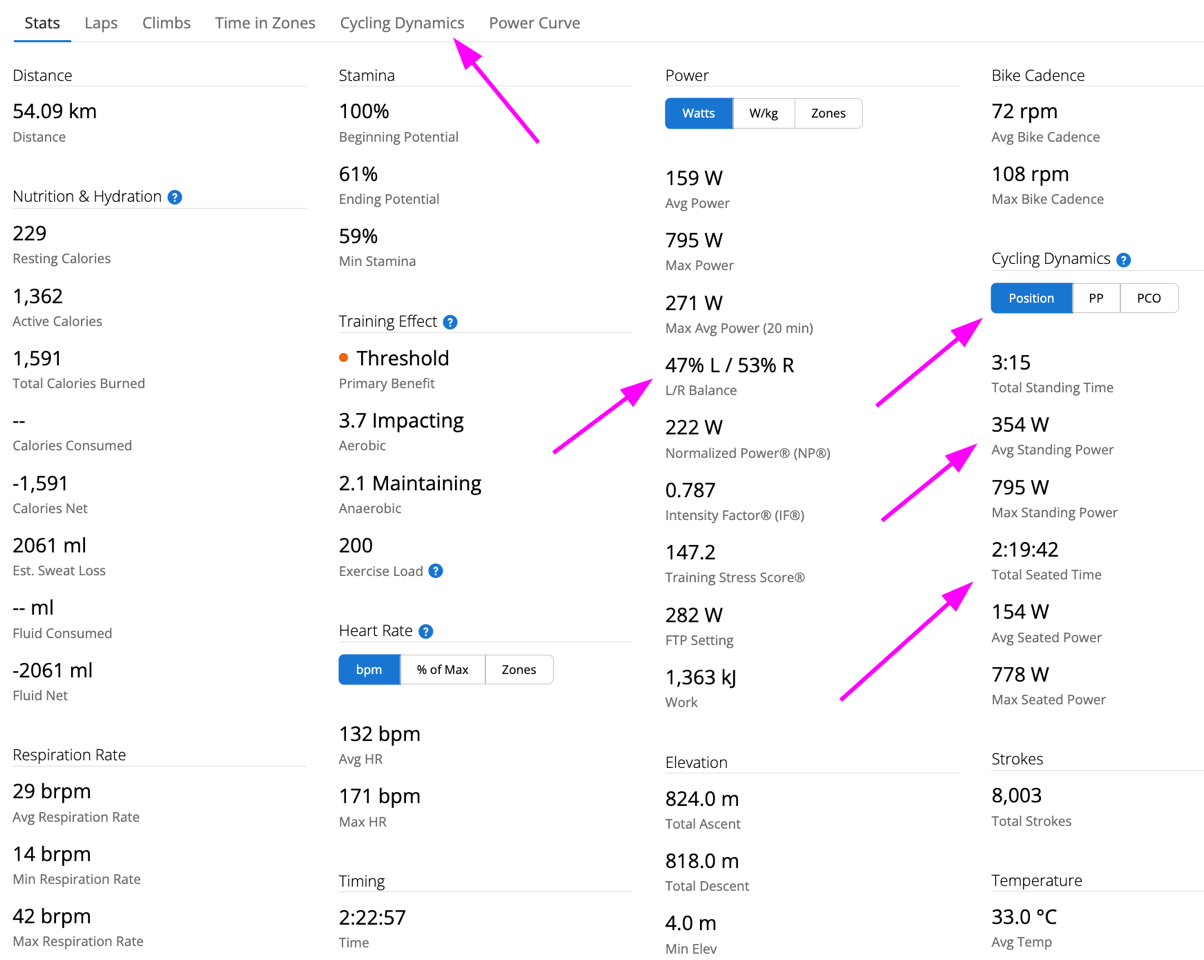The image size is (1204, 960).
Task: Show info for Exercise Load
Action: (x=435, y=571)
